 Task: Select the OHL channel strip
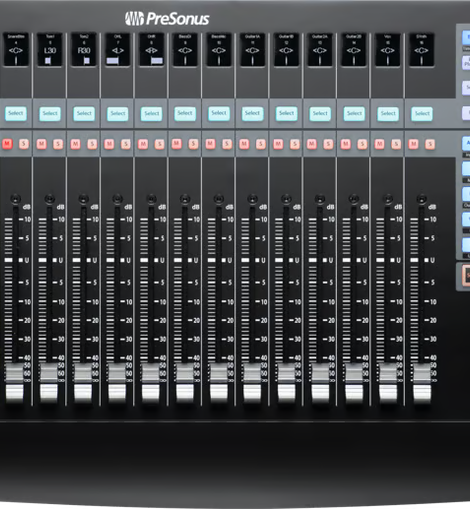tap(118, 114)
